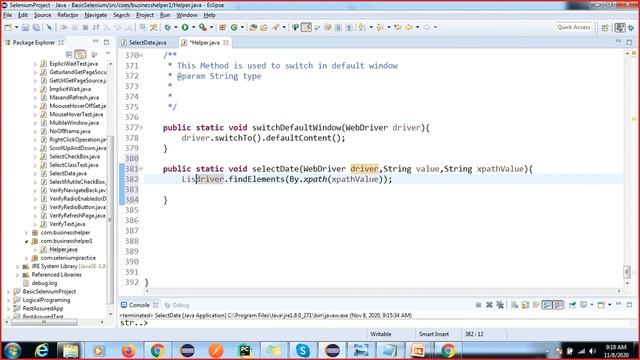640x360 pixels.
Task: Click the volume icon in system tray
Action: click(592, 351)
